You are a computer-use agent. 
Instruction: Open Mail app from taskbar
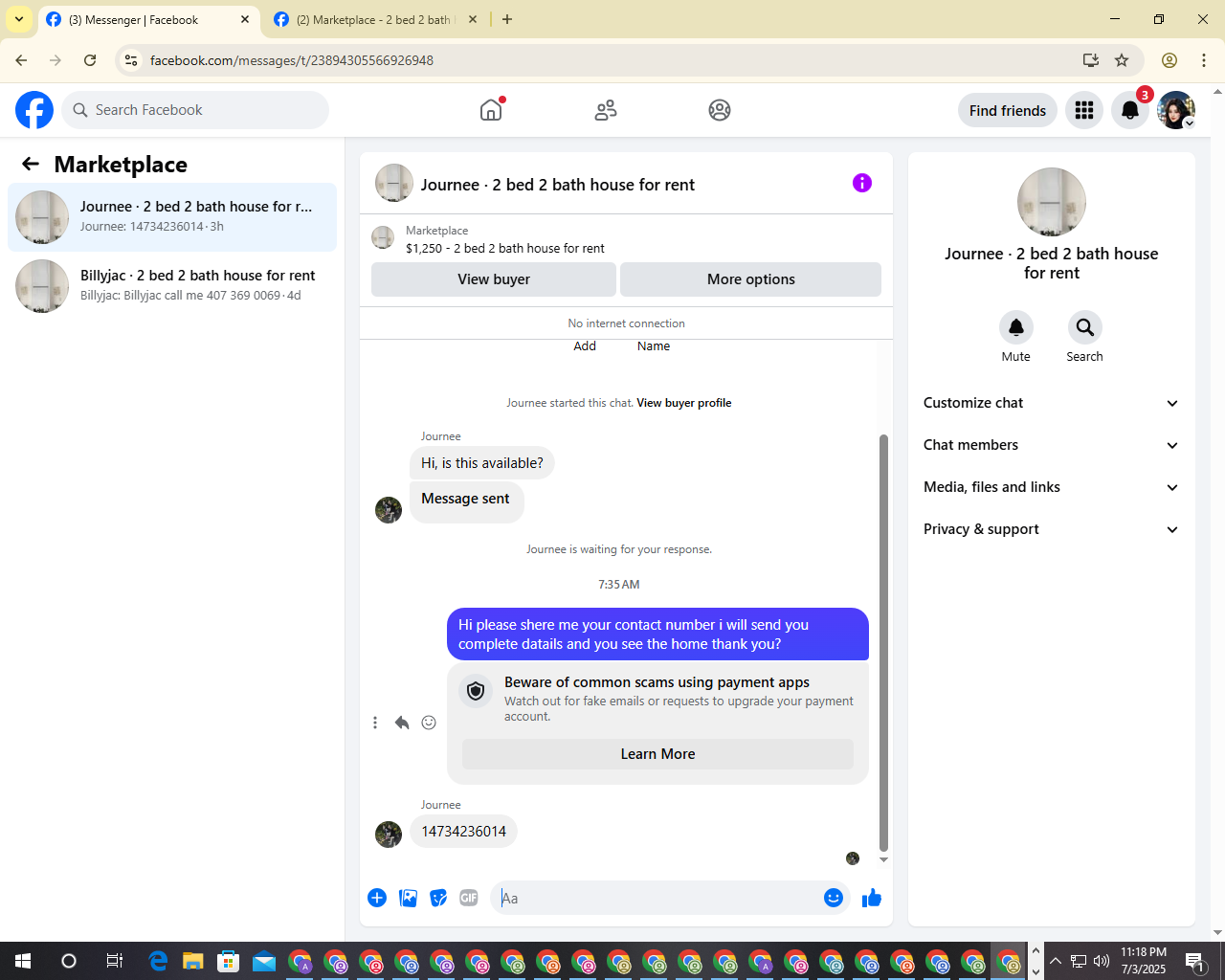pyautogui.click(x=264, y=961)
